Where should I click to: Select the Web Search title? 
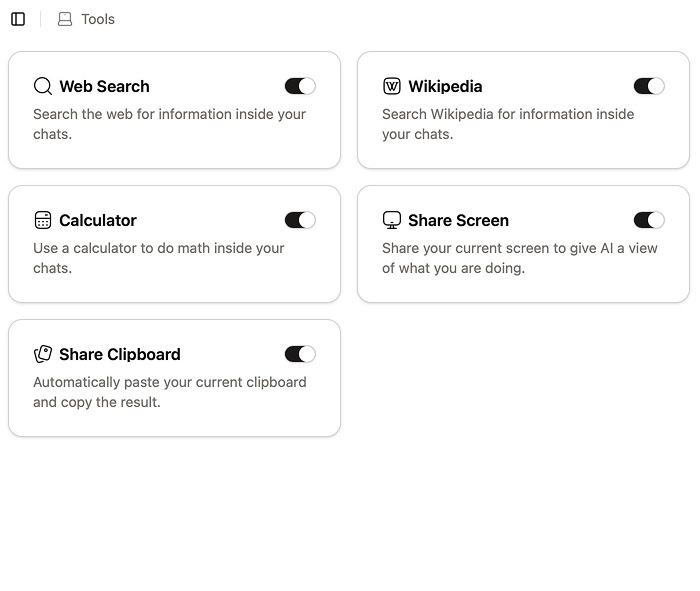(x=104, y=86)
